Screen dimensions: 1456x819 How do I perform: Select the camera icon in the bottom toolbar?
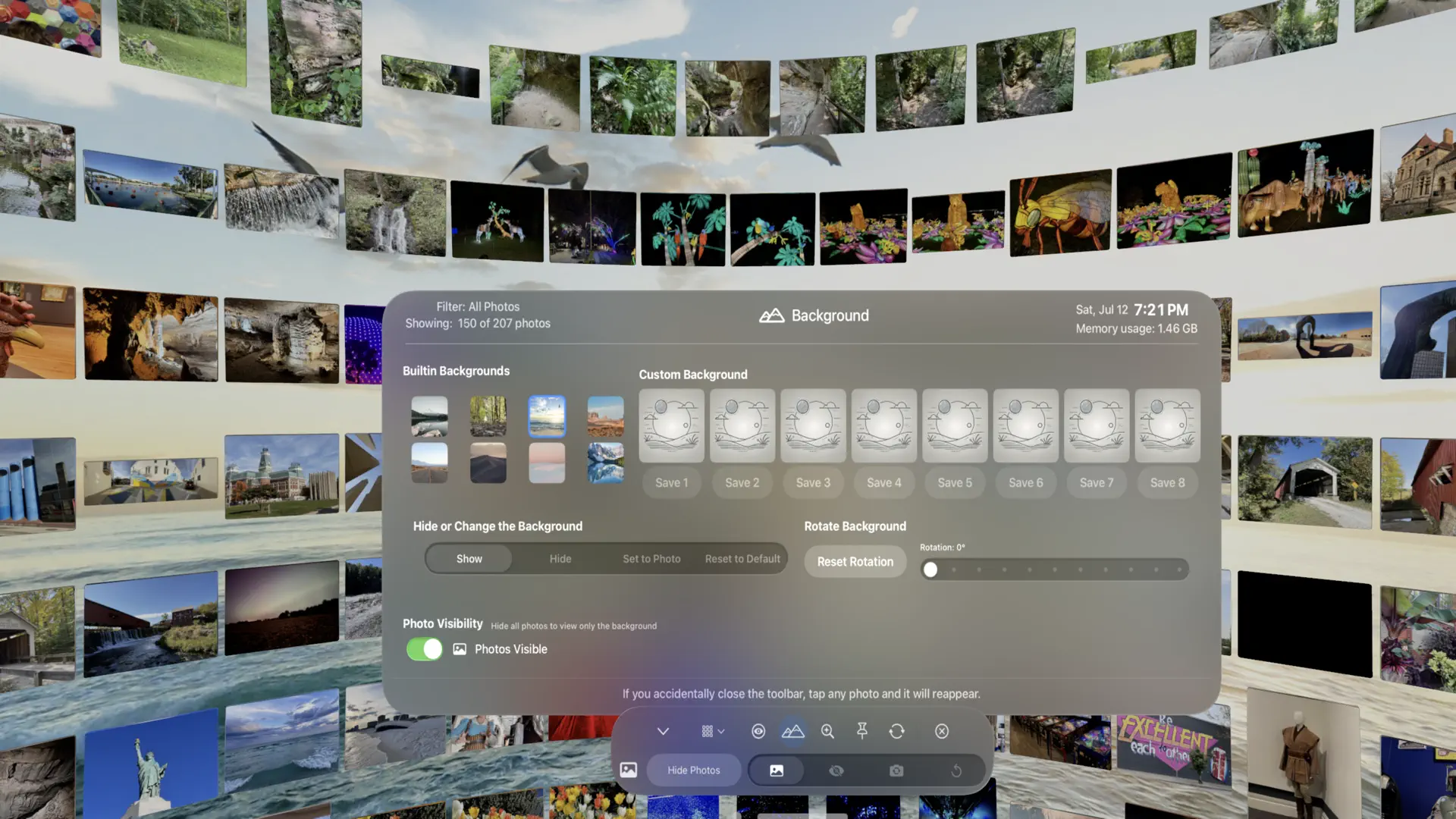pyautogui.click(x=896, y=770)
